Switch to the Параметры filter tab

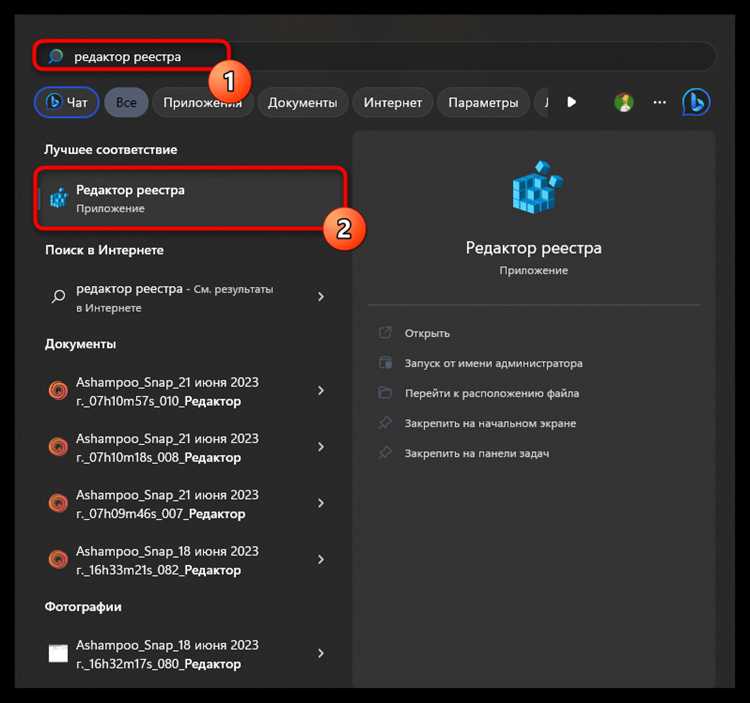tap(483, 102)
